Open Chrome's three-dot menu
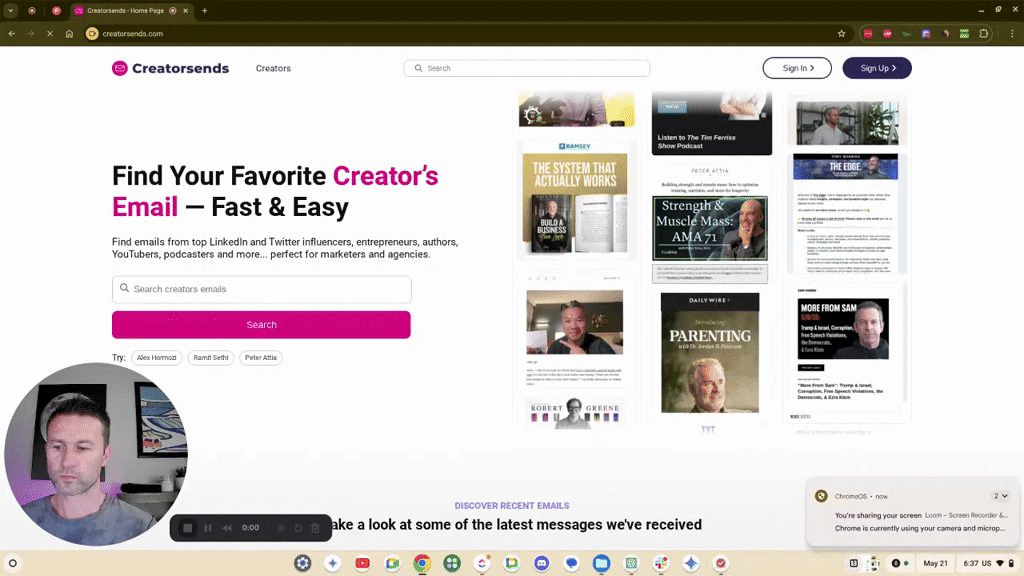Viewport: 1024px width, 576px height. (1013, 33)
